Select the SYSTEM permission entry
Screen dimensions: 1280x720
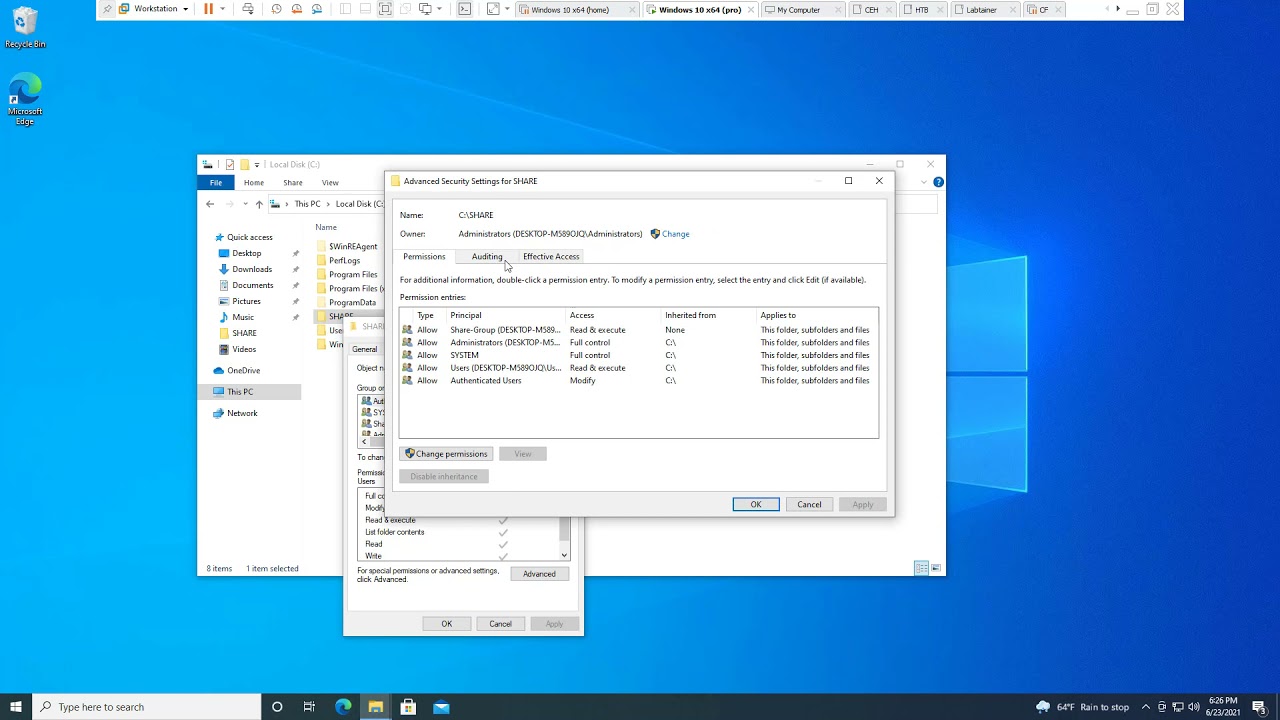coord(638,355)
